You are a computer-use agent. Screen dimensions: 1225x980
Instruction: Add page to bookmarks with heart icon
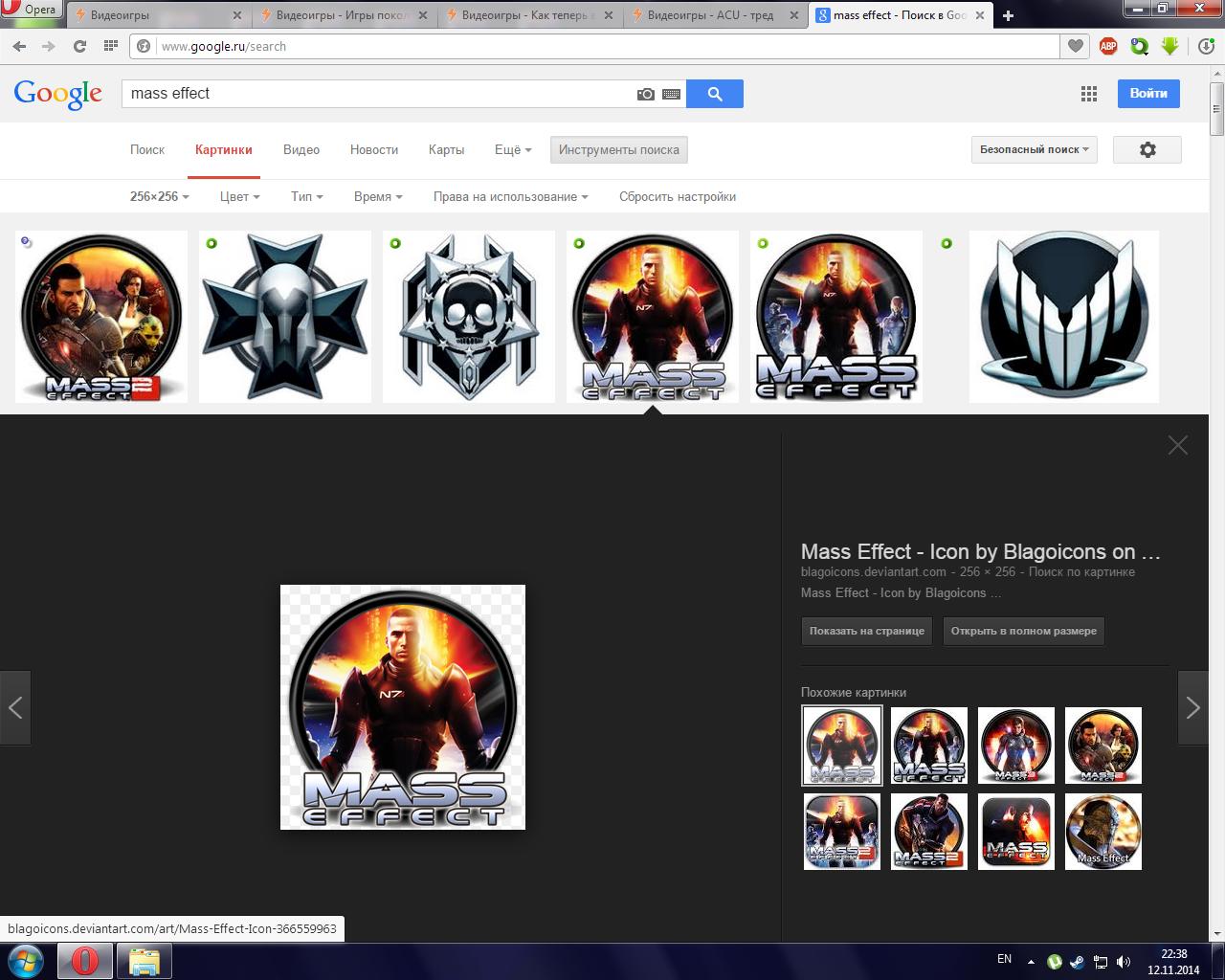coord(1076,46)
